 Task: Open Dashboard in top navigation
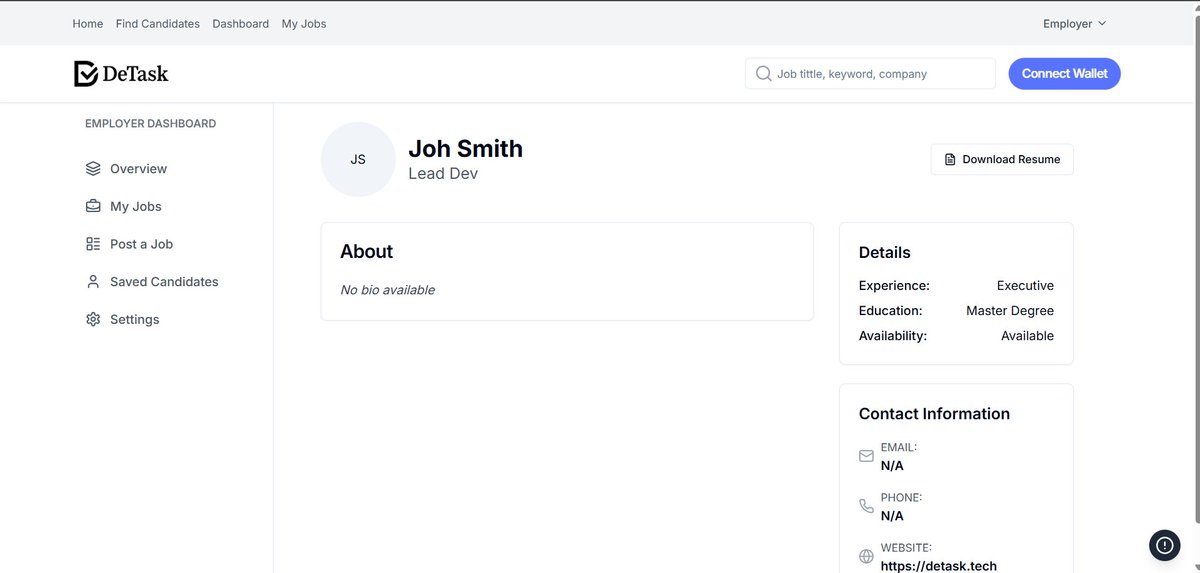coord(241,23)
